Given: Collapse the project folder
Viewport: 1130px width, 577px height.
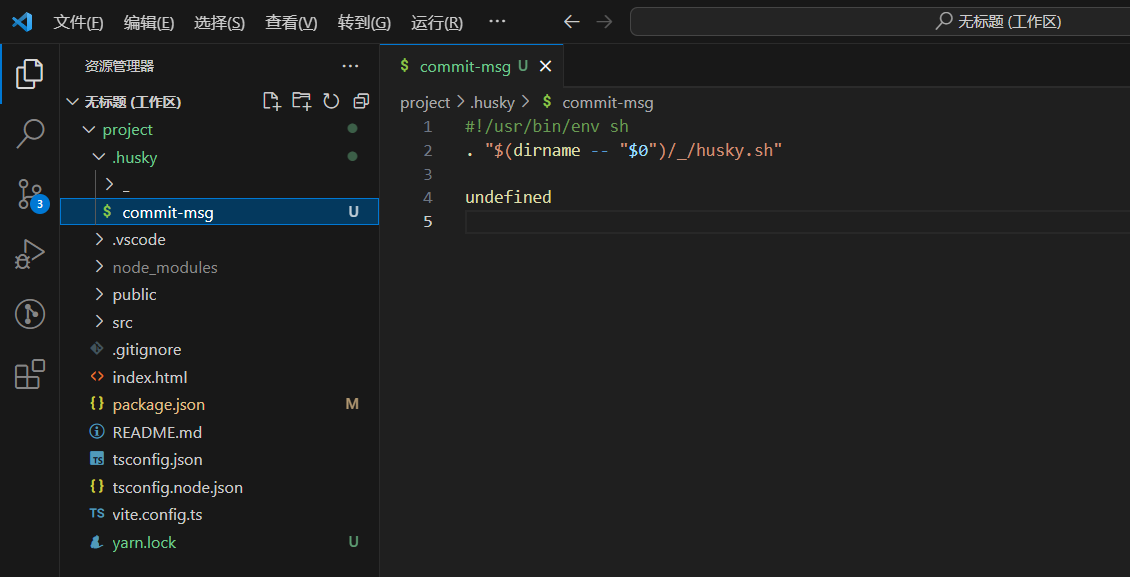Looking at the screenshot, I should click(89, 130).
